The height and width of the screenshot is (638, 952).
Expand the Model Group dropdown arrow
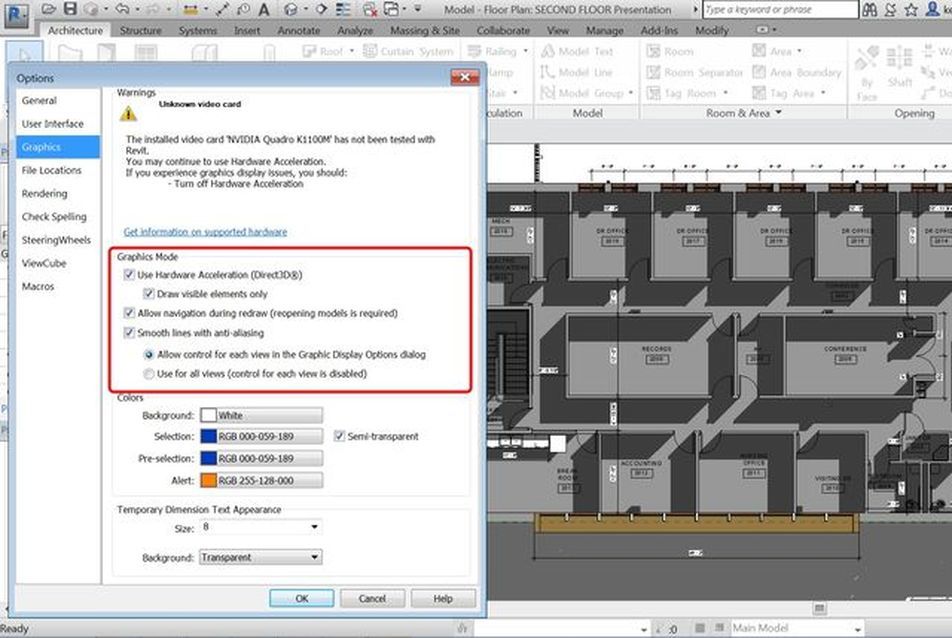click(x=631, y=93)
